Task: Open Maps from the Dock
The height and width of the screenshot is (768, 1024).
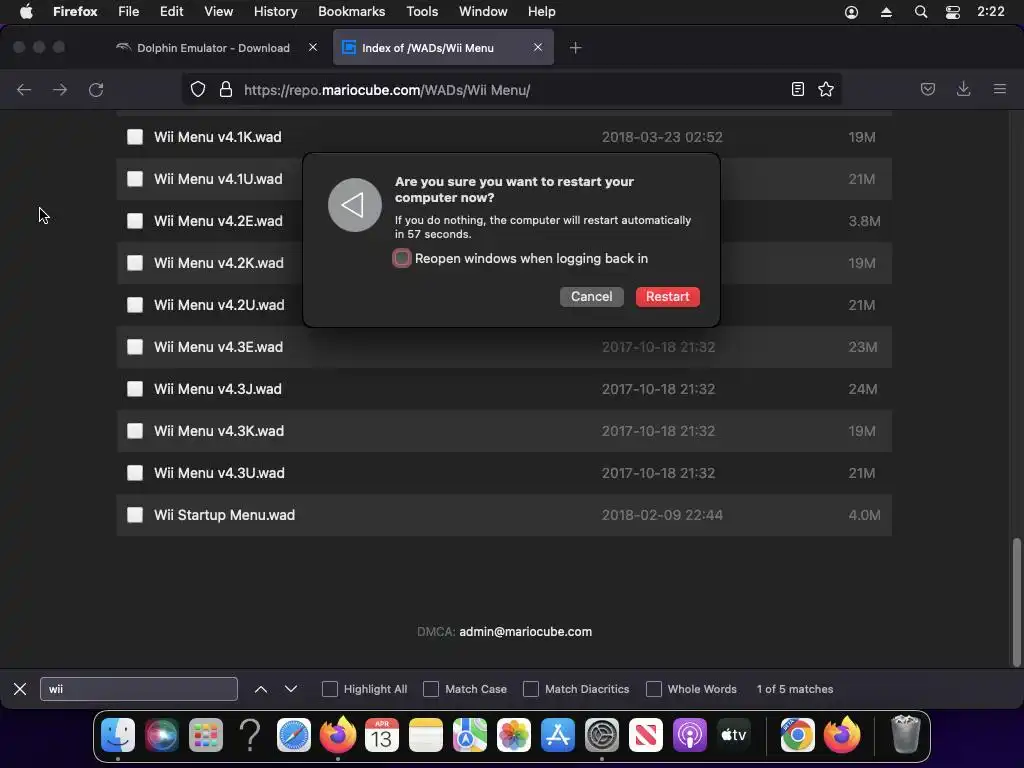Action: pos(470,735)
